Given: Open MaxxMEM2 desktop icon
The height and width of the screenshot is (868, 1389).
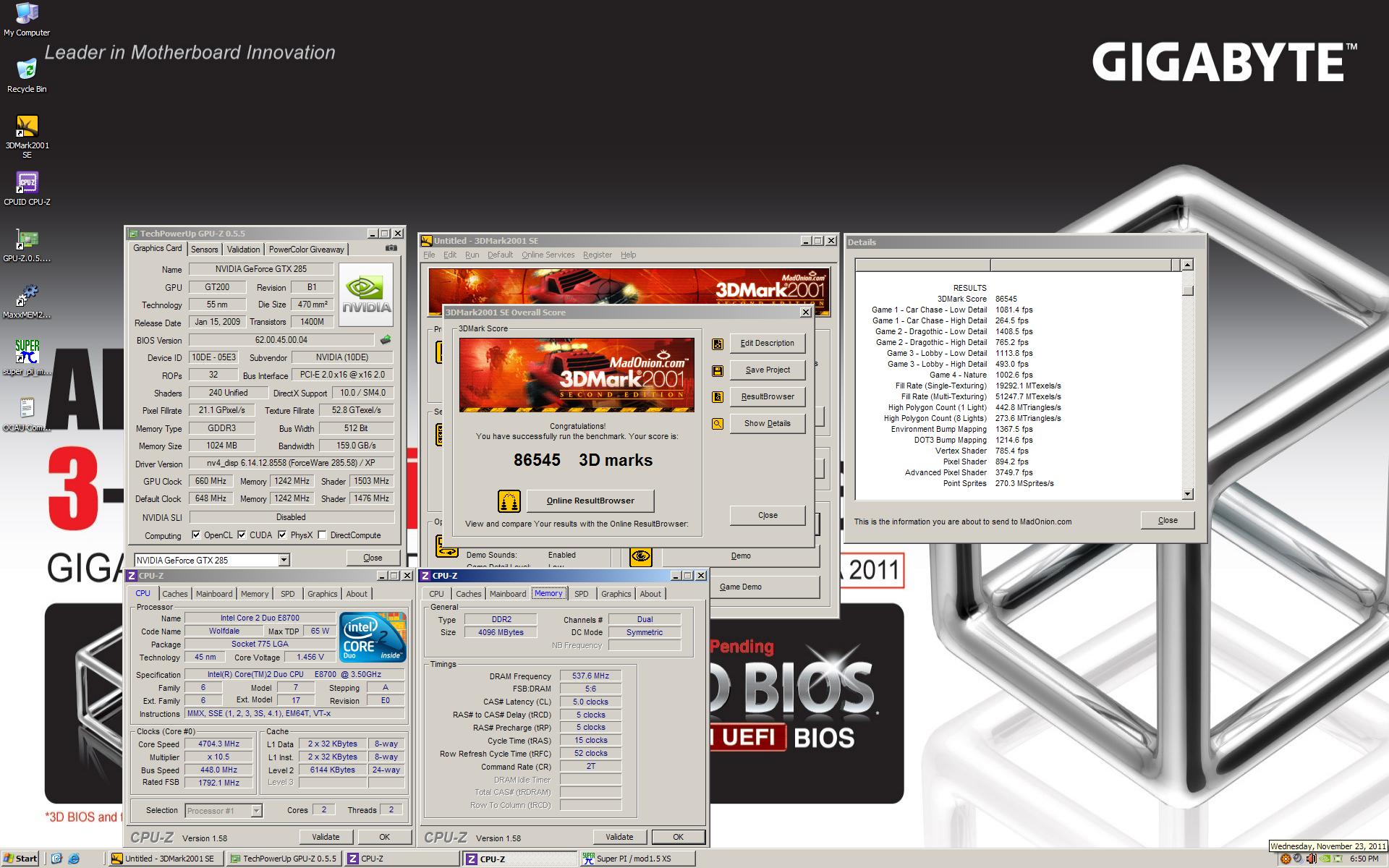Looking at the screenshot, I should tap(27, 302).
